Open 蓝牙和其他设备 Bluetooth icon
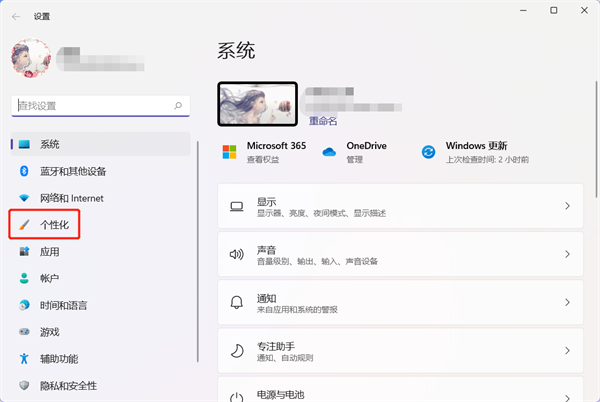 [x=24, y=171]
